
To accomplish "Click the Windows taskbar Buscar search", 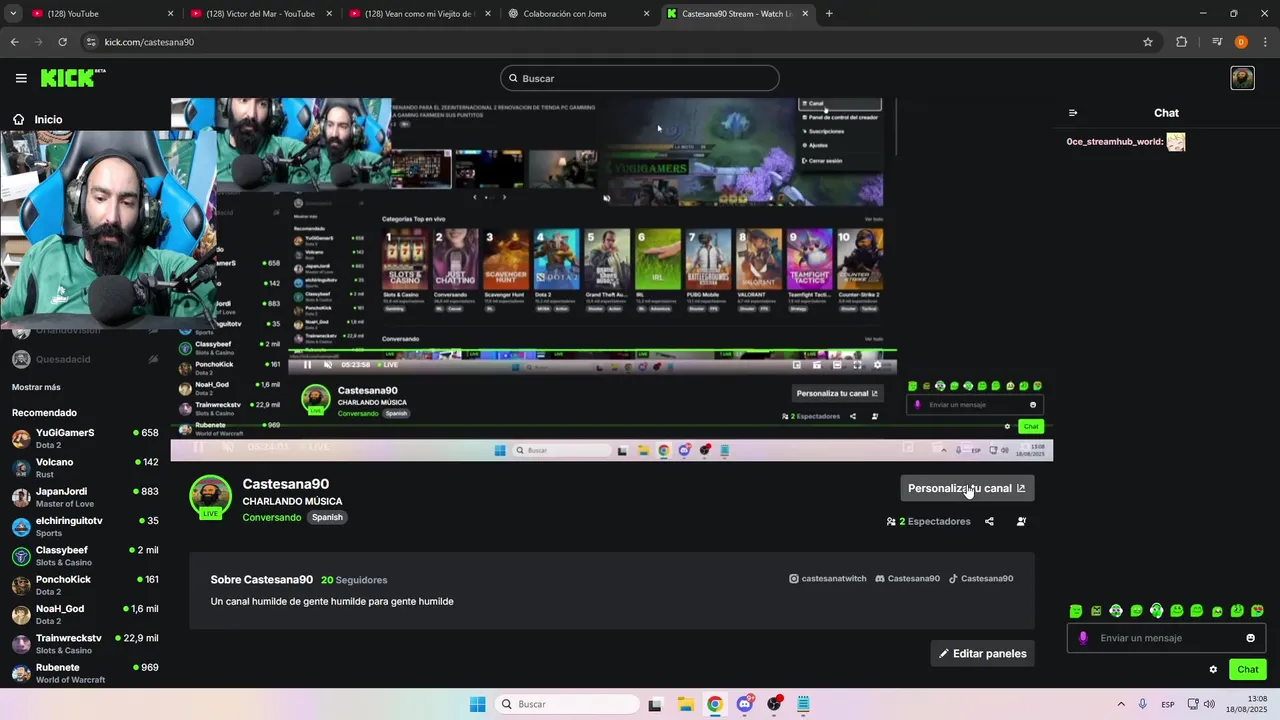I will [x=567, y=704].
